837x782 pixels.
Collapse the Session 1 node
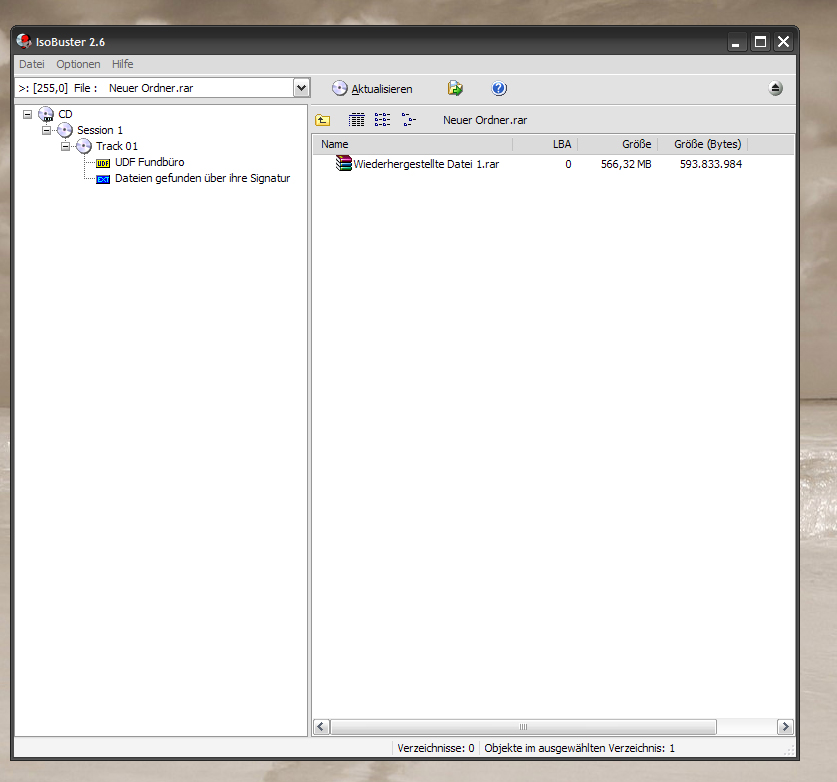(46, 130)
